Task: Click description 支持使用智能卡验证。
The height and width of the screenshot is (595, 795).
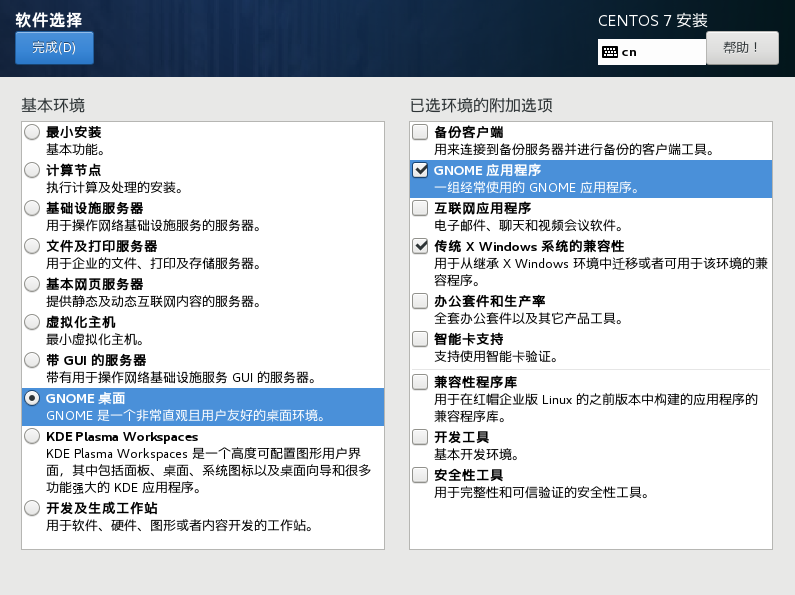Action: 496,357
